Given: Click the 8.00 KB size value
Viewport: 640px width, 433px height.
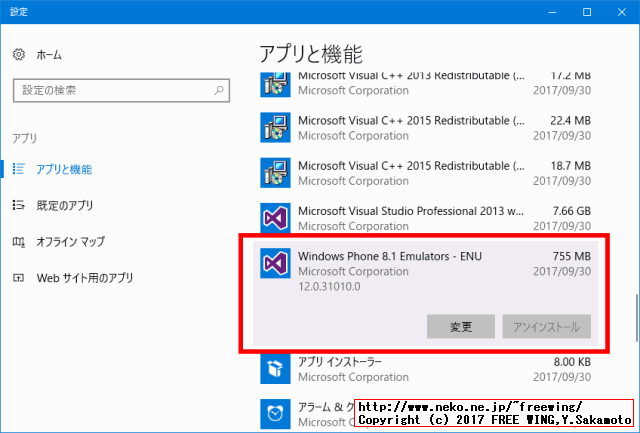Looking at the screenshot, I should [x=572, y=362].
